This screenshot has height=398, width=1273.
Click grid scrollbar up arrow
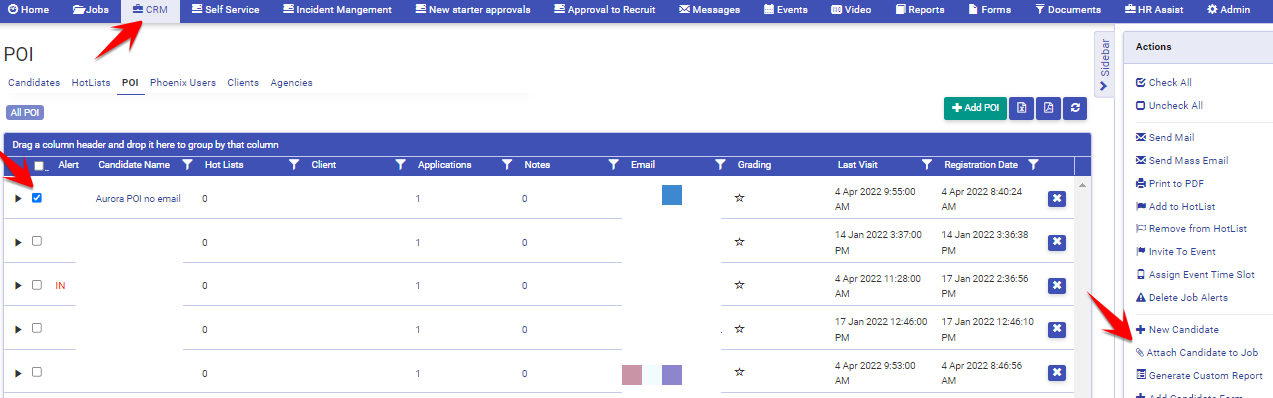click(1082, 186)
